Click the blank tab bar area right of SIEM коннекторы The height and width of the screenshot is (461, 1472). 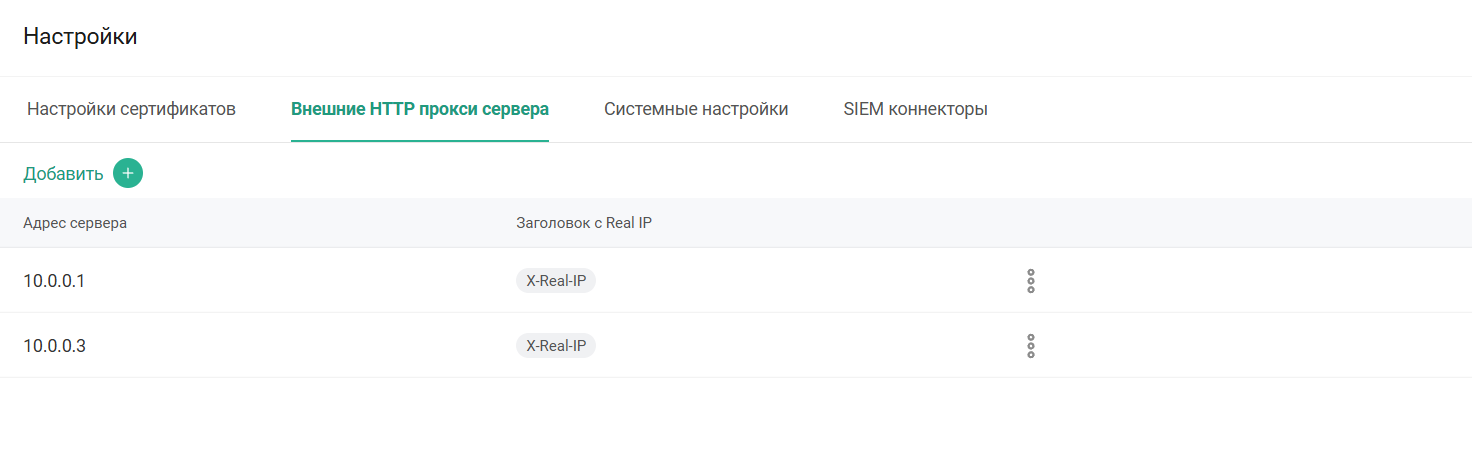pos(1230,109)
